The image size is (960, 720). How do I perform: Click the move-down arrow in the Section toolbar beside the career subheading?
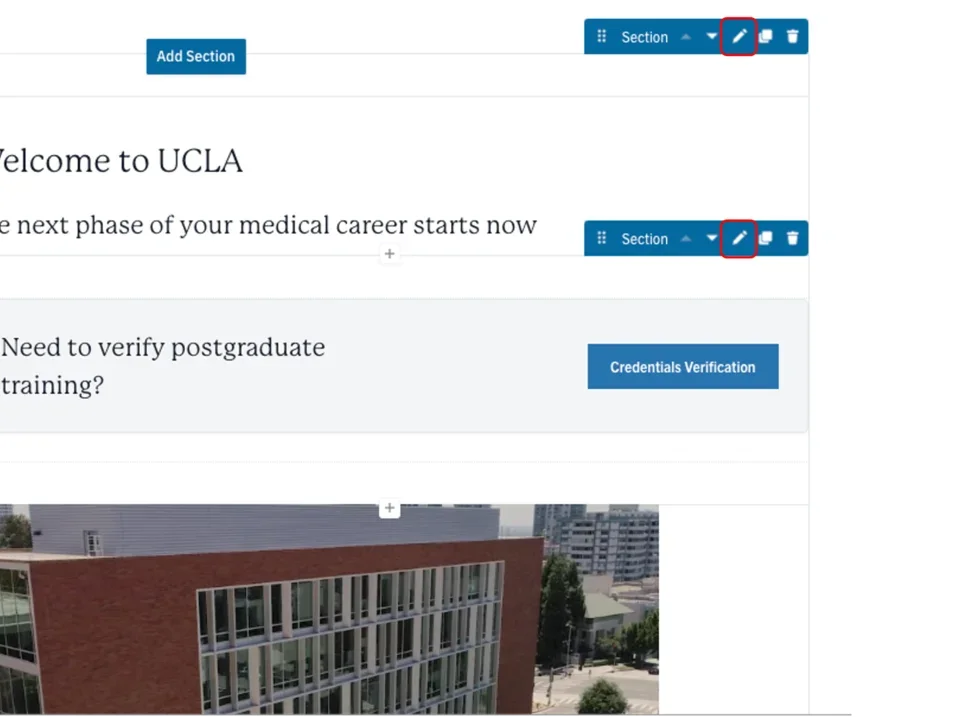click(x=712, y=239)
